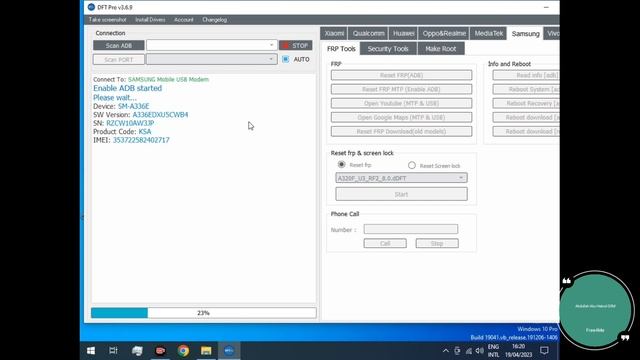
Task: Open the Take screenshot menu
Action: click(107, 20)
